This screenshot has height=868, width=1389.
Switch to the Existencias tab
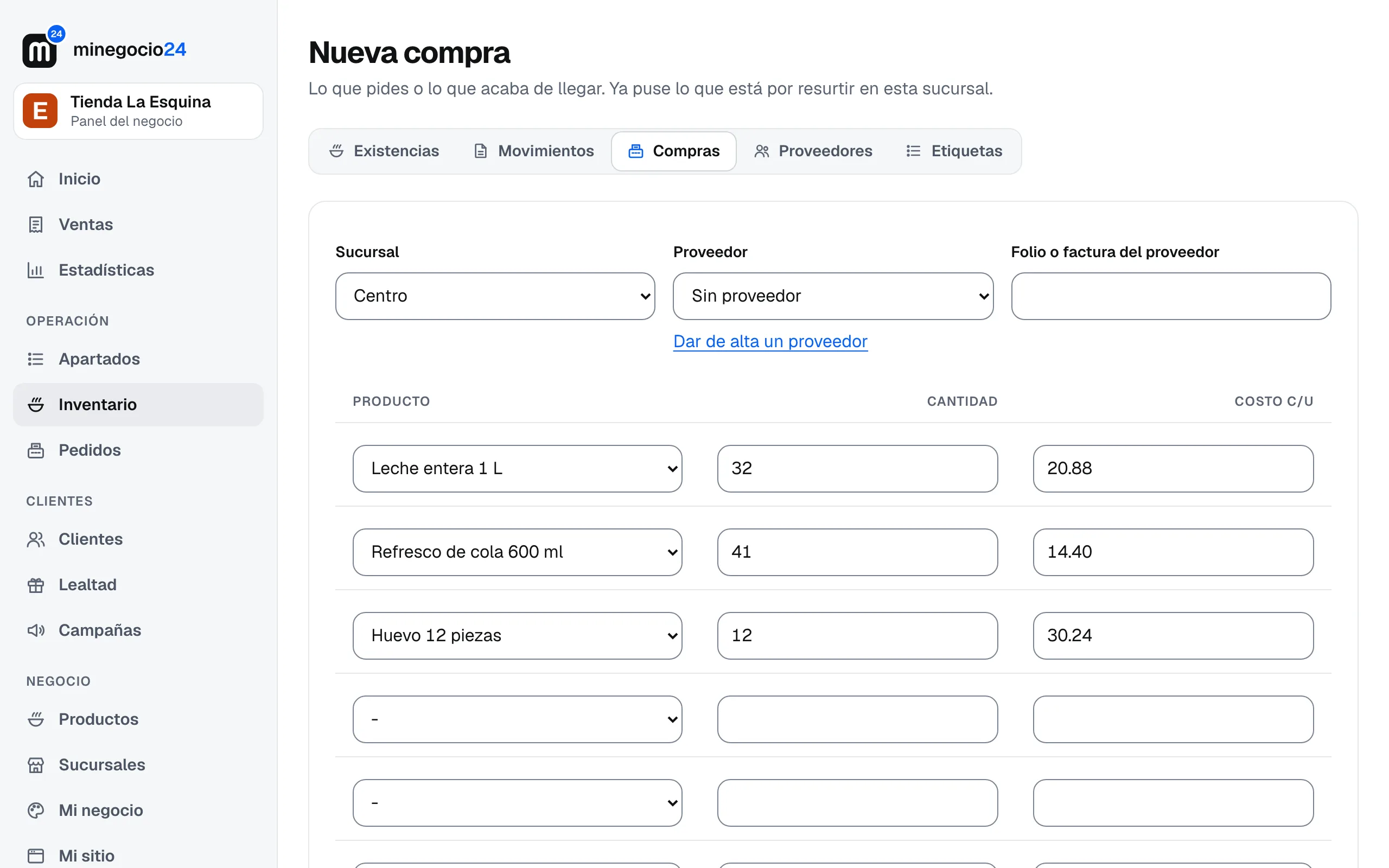pyautogui.click(x=384, y=151)
